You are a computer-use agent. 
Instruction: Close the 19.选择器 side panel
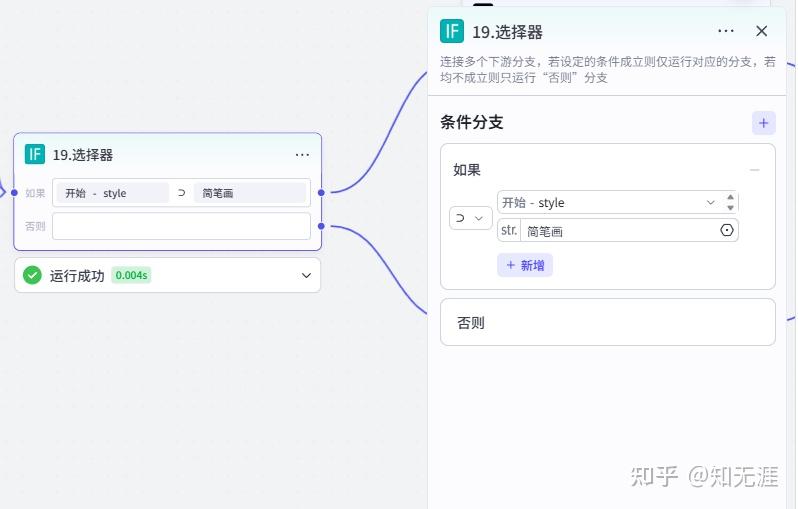761,31
